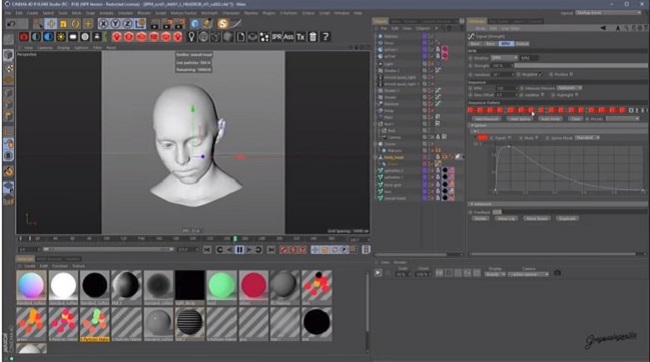Go to the end of animation

pos(271,250)
